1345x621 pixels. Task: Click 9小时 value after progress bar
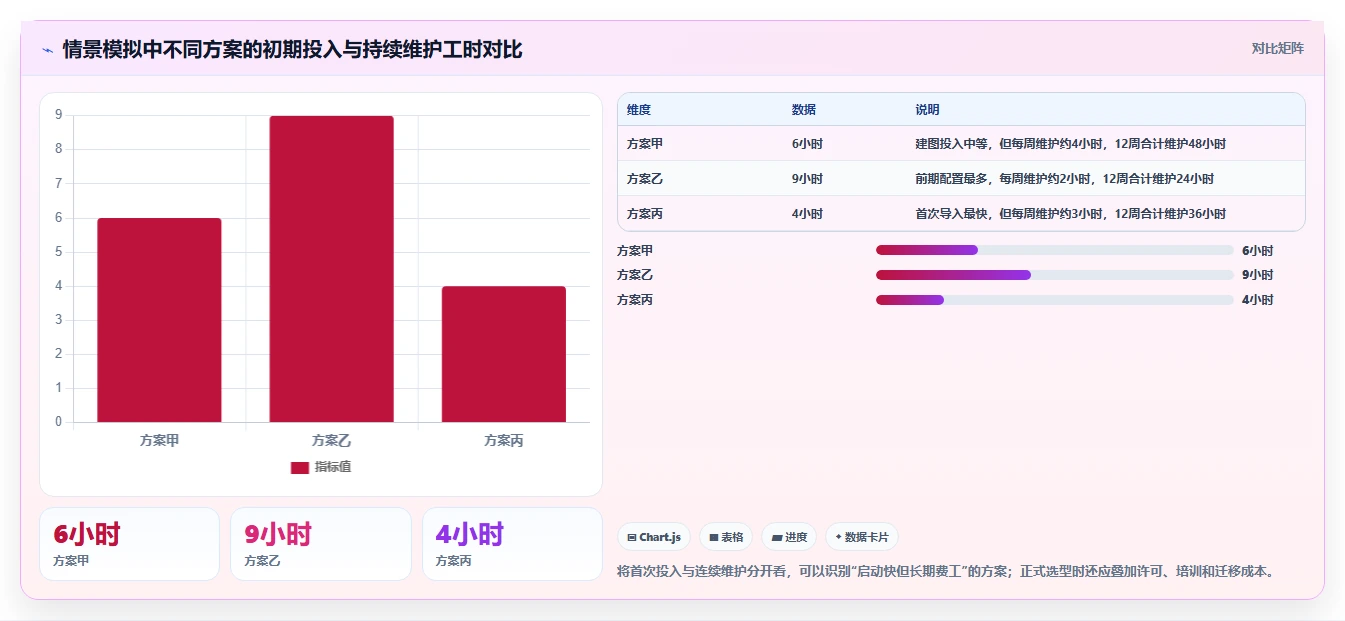click(x=1257, y=275)
